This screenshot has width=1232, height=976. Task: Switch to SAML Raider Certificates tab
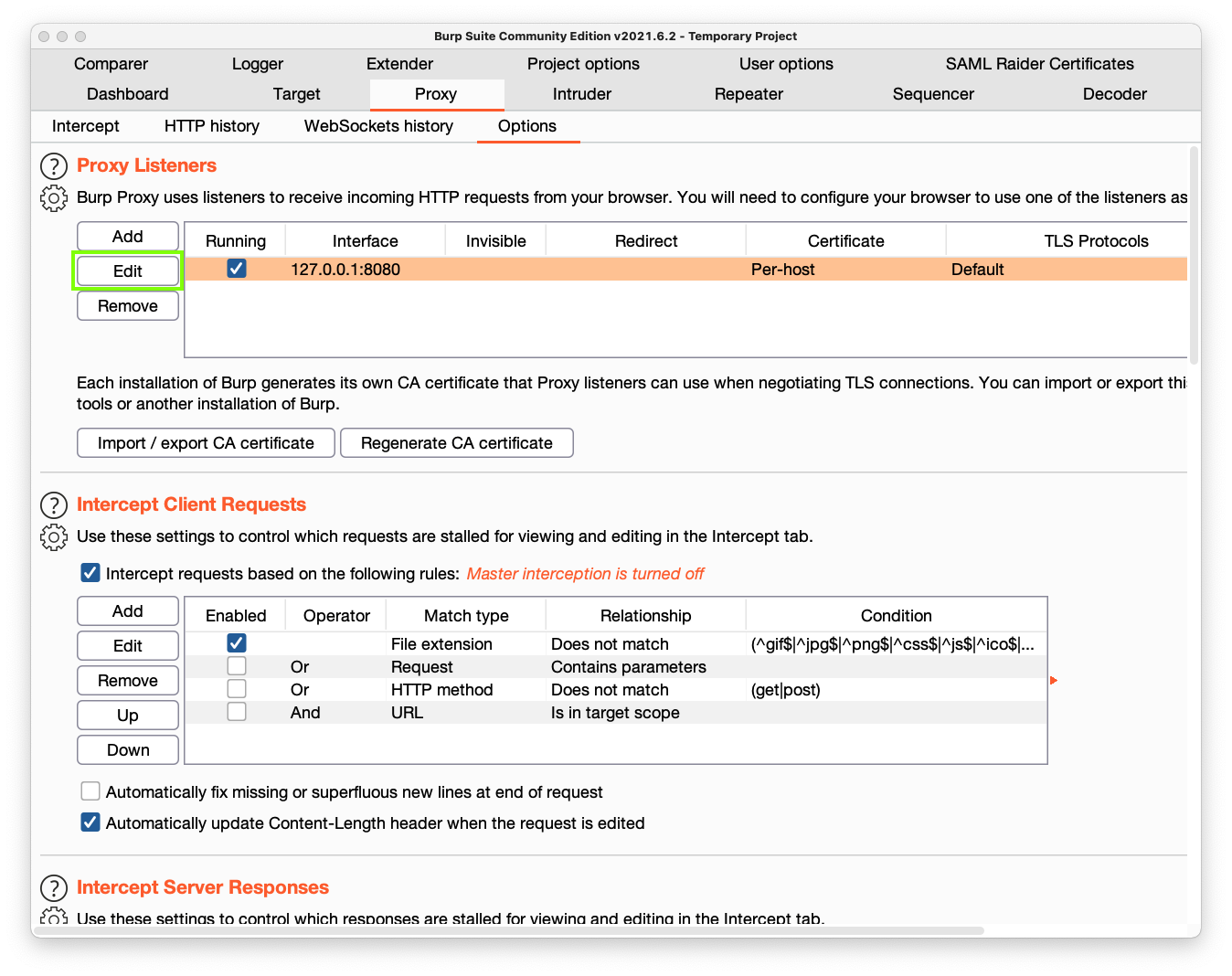coord(1040,64)
